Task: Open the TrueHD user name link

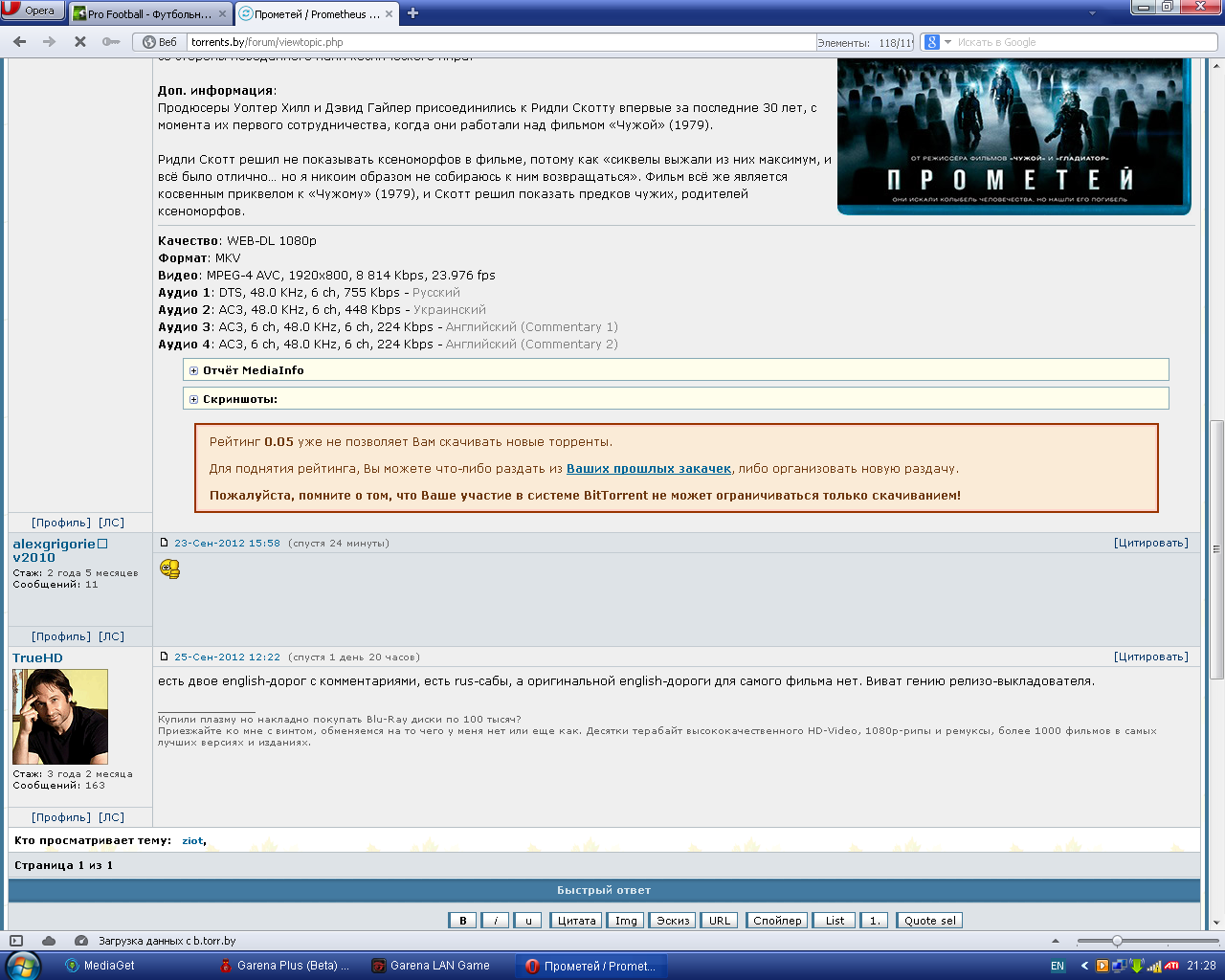Action: pyautogui.click(x=37, y=657)
